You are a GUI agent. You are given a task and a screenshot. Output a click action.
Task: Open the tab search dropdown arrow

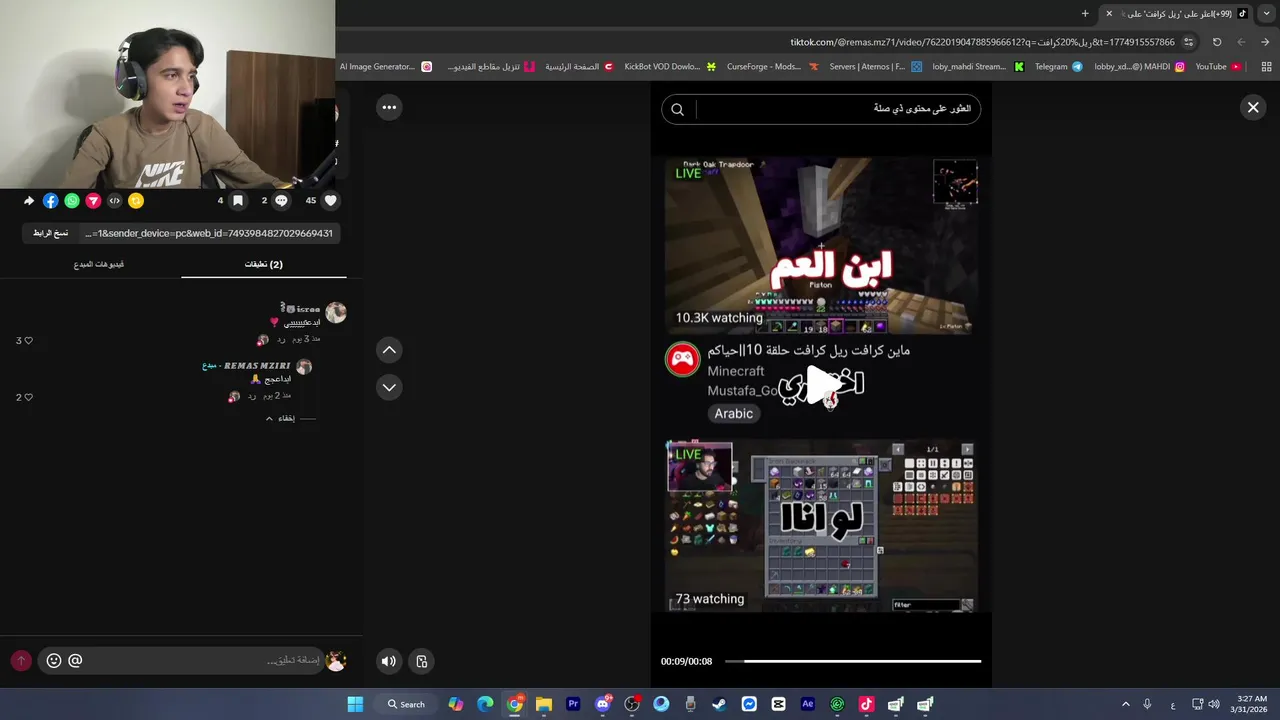pyautogui.click(x=1267, y=13)
